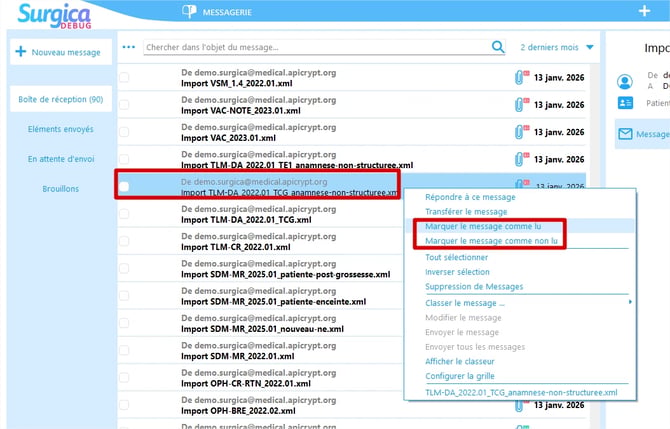
Task: Open the Brouillons folder
Action: (61, 188)
